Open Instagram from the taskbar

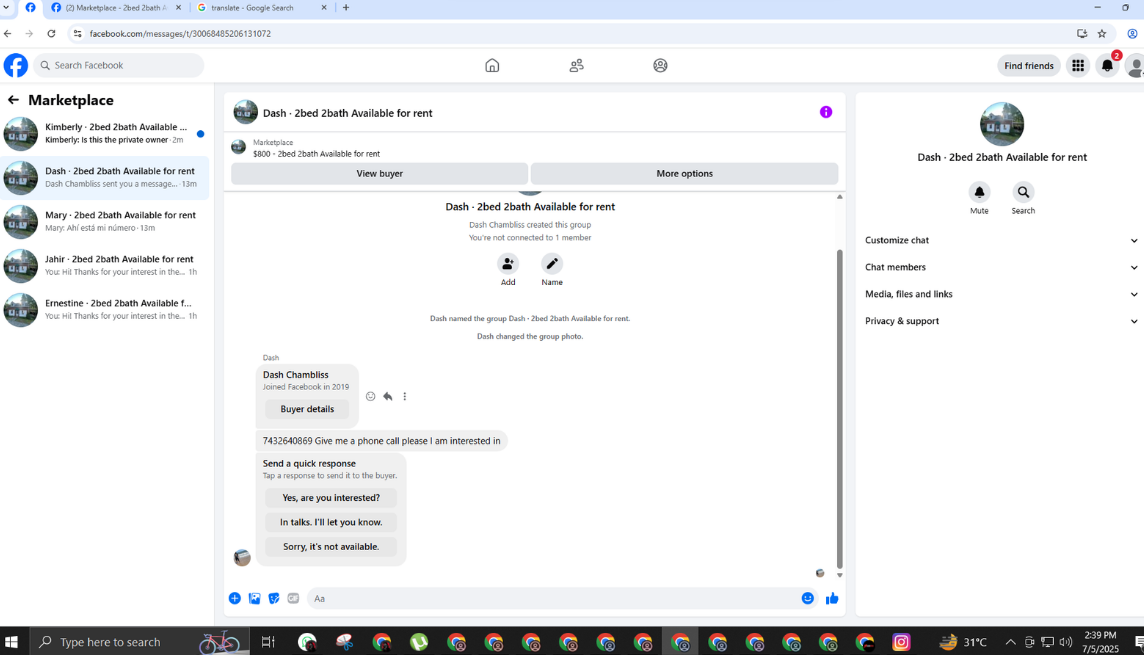click(x=901, y=642)
